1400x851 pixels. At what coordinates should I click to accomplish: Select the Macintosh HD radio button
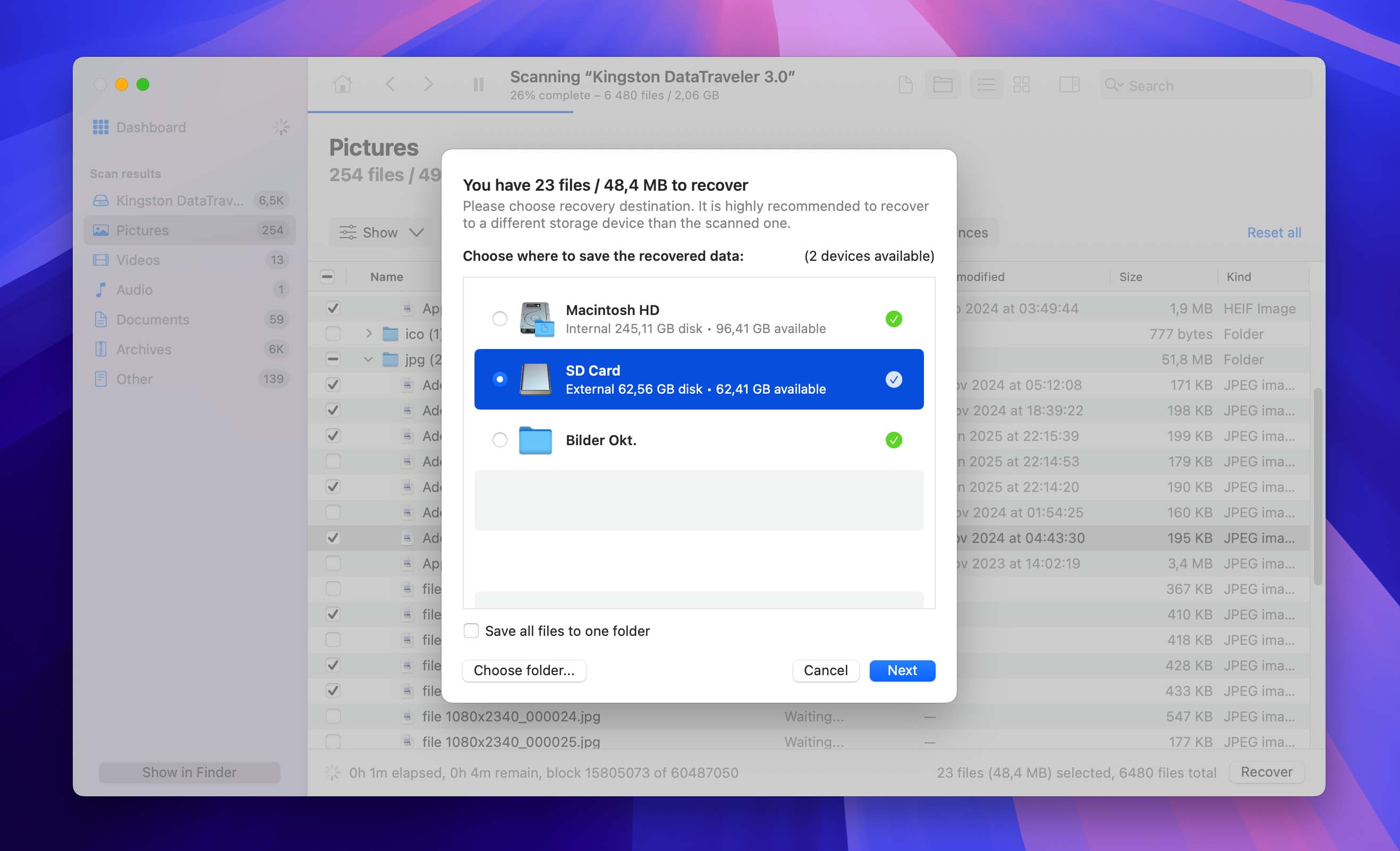pyautogui.click(x=499, y=319)
